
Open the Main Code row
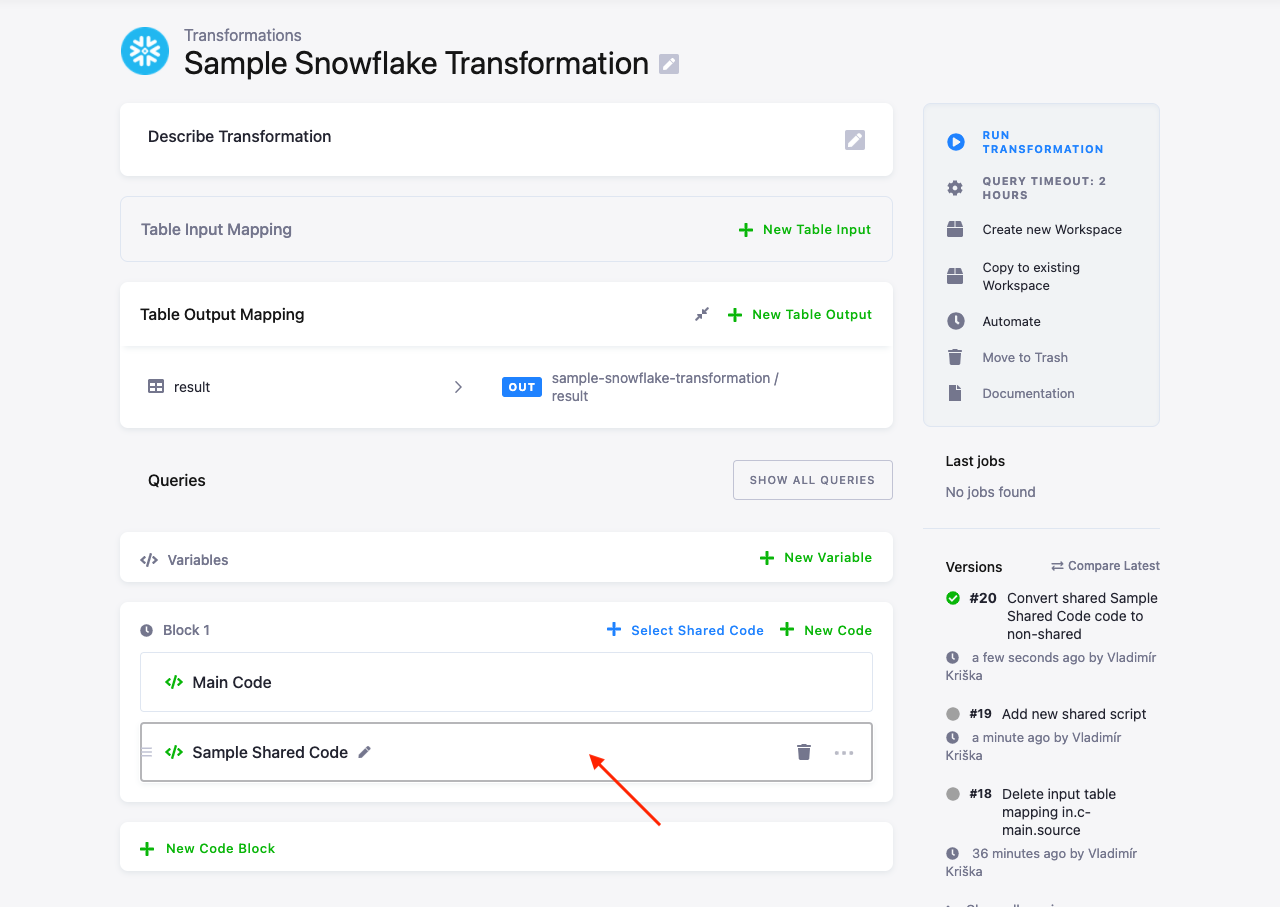tap(506, 682)
